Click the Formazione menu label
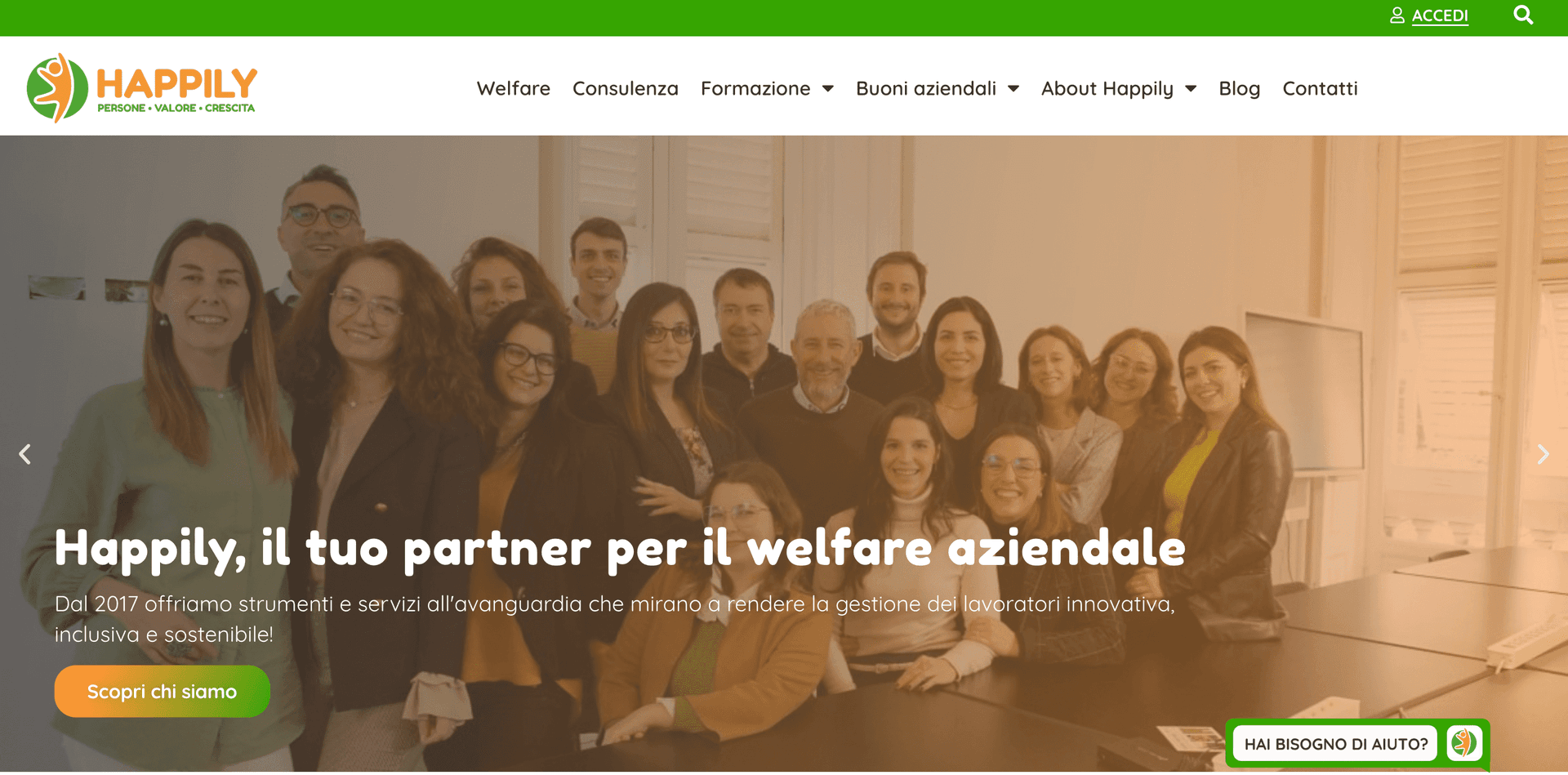1568x775 pixels. 755,88
